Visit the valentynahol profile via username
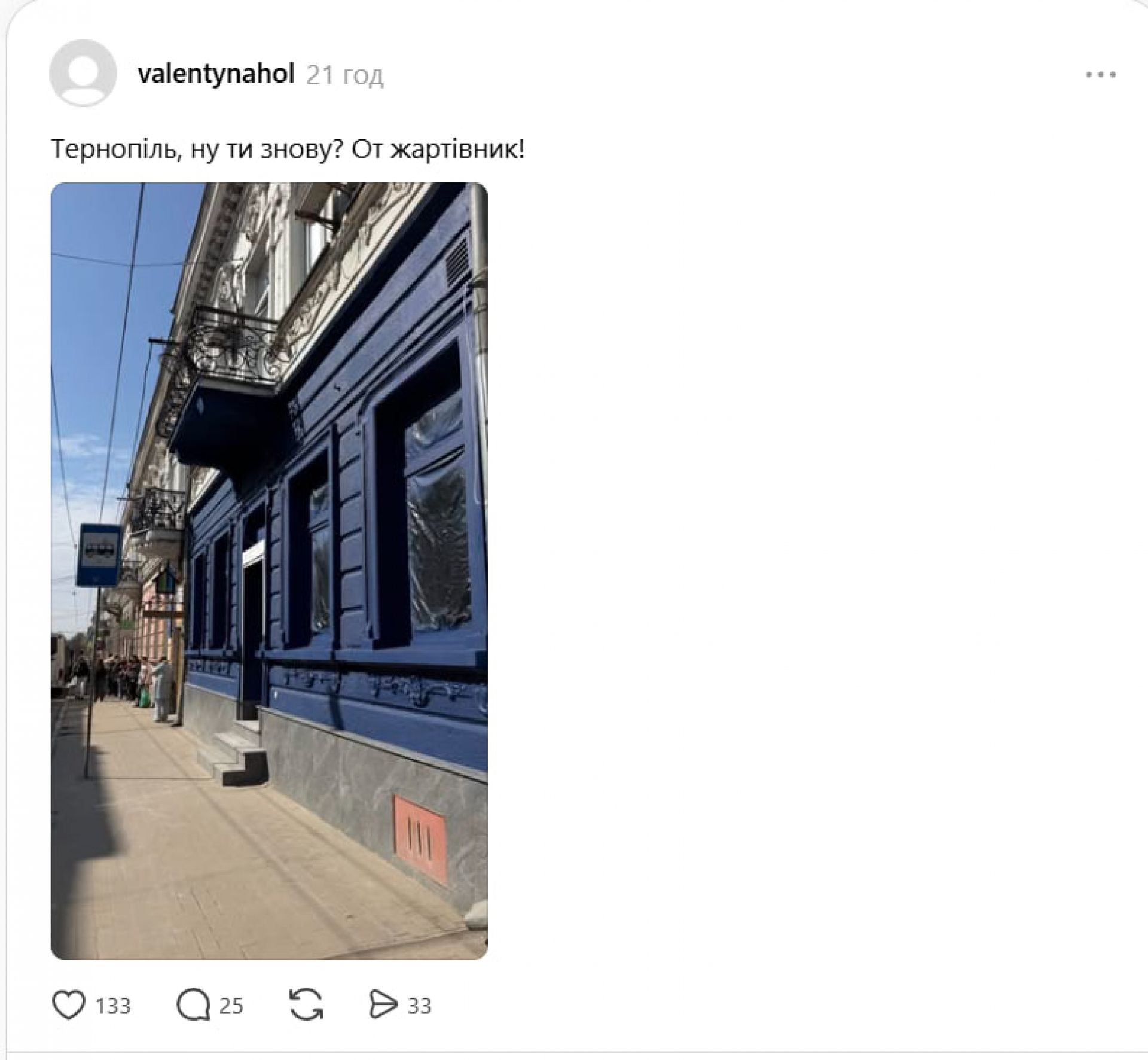 [x=216, y=74]
